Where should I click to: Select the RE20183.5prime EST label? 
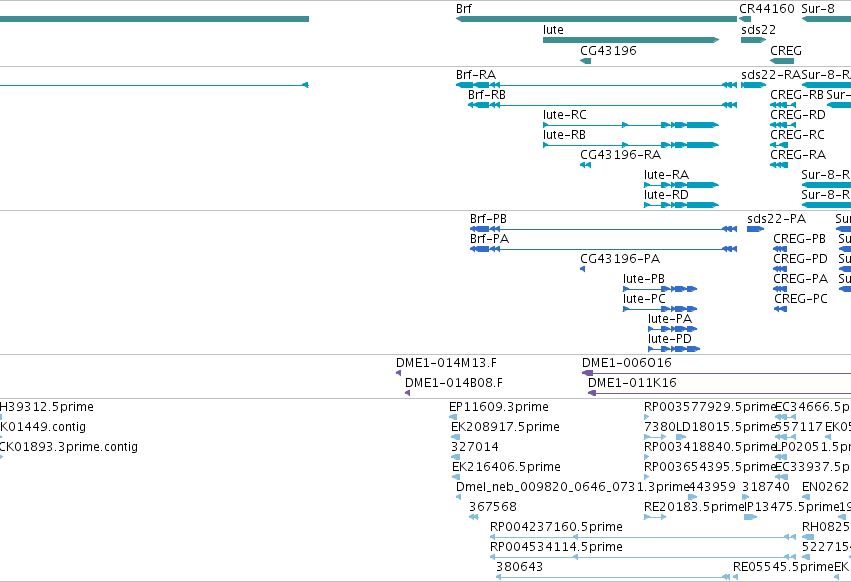coord(693,507)
